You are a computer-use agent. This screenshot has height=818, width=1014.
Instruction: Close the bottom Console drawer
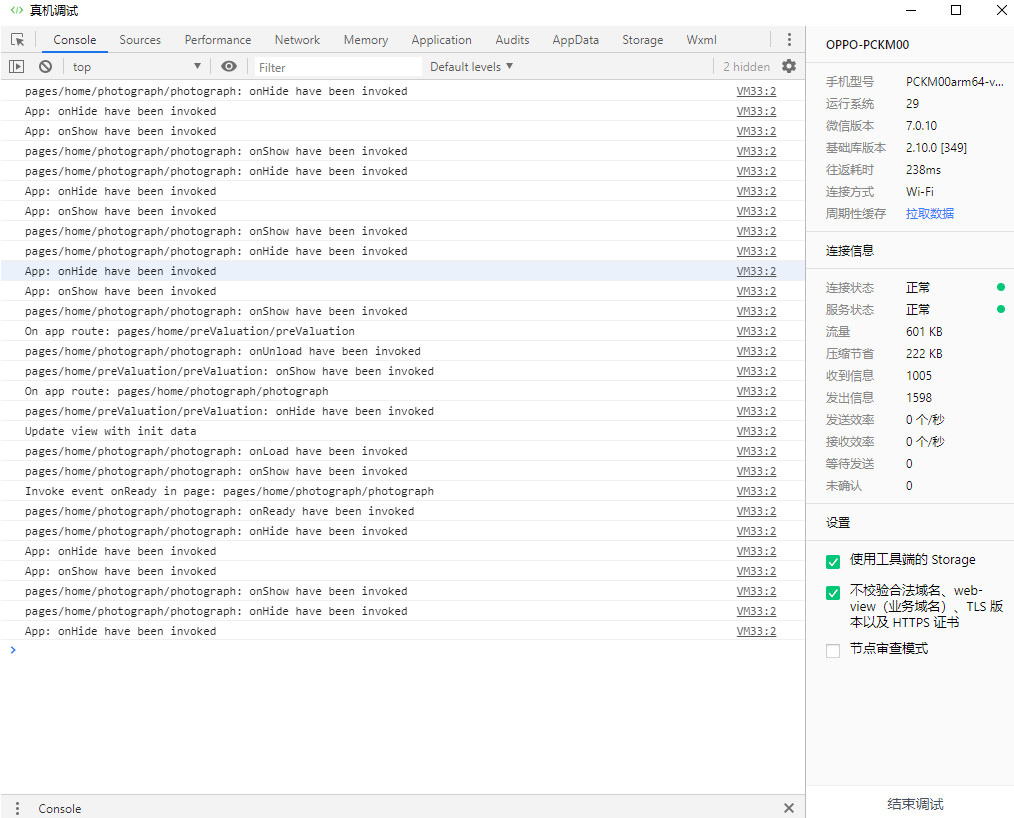tap(789, 808)
